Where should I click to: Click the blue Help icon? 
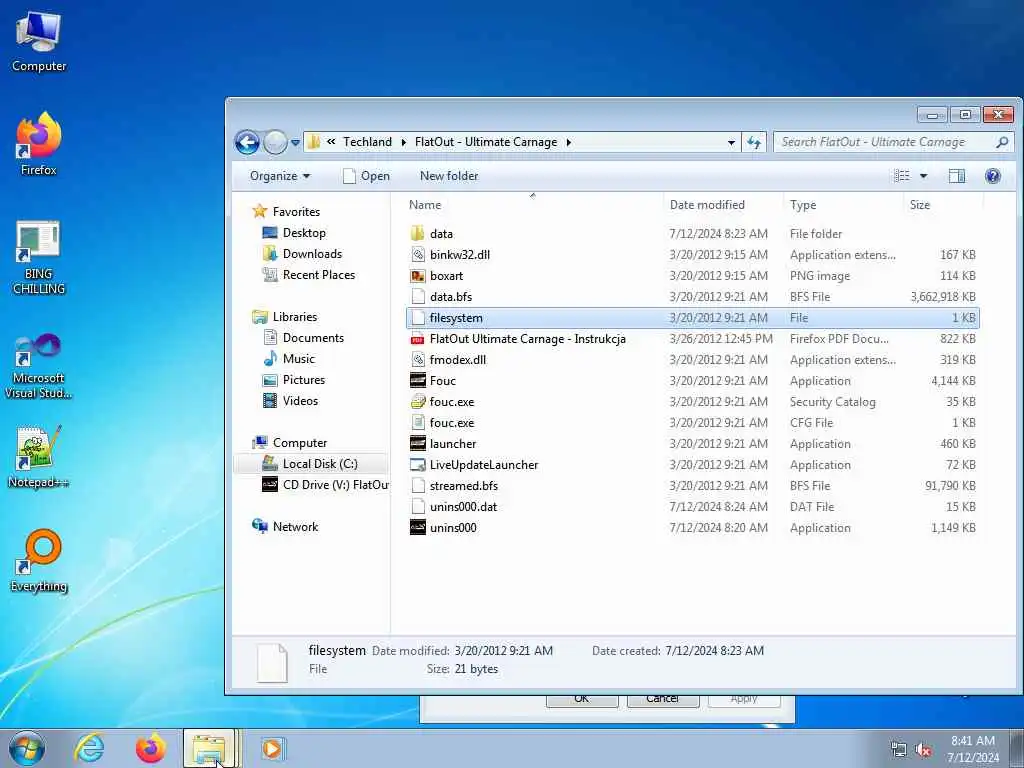click(x=993, y=176)
